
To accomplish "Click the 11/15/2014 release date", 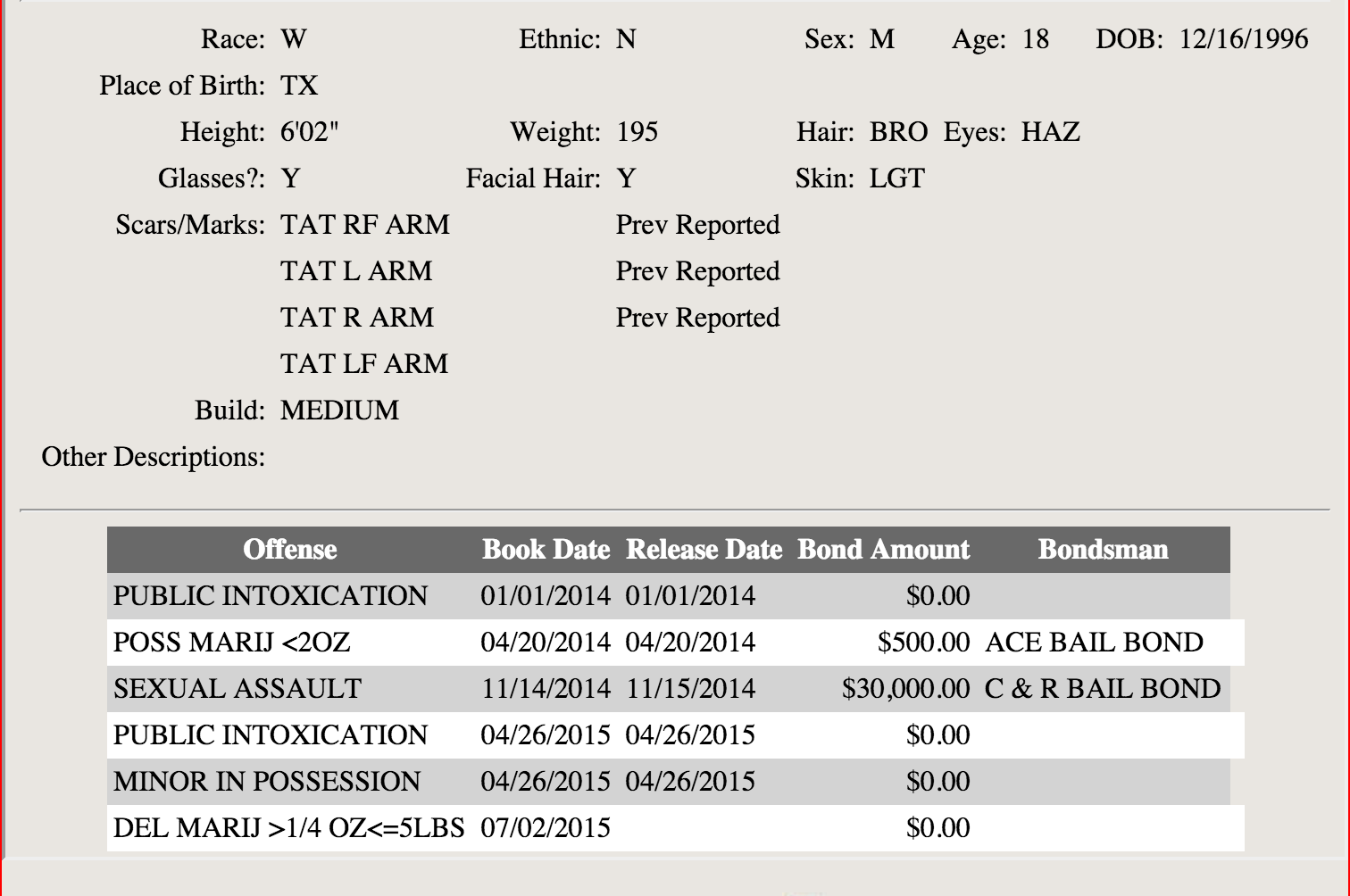I will [690, 689].
